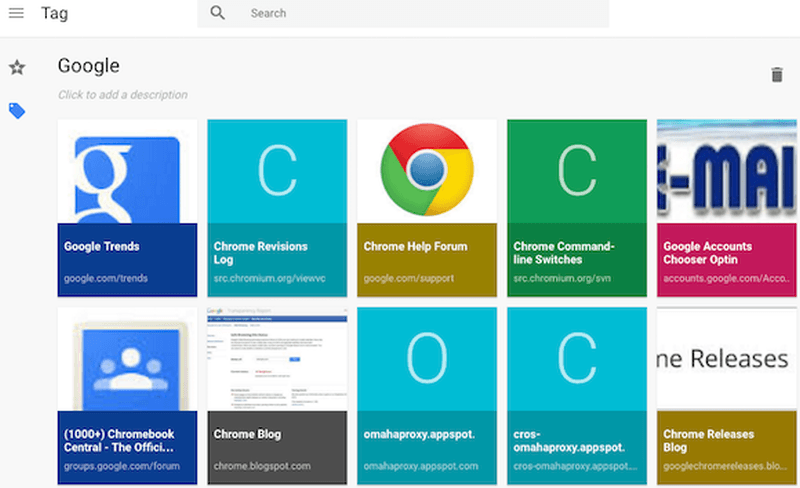Click the magnifying glass search icon
Image resolution: width=800 pixels, height=488 pixels.
[218, 13]
